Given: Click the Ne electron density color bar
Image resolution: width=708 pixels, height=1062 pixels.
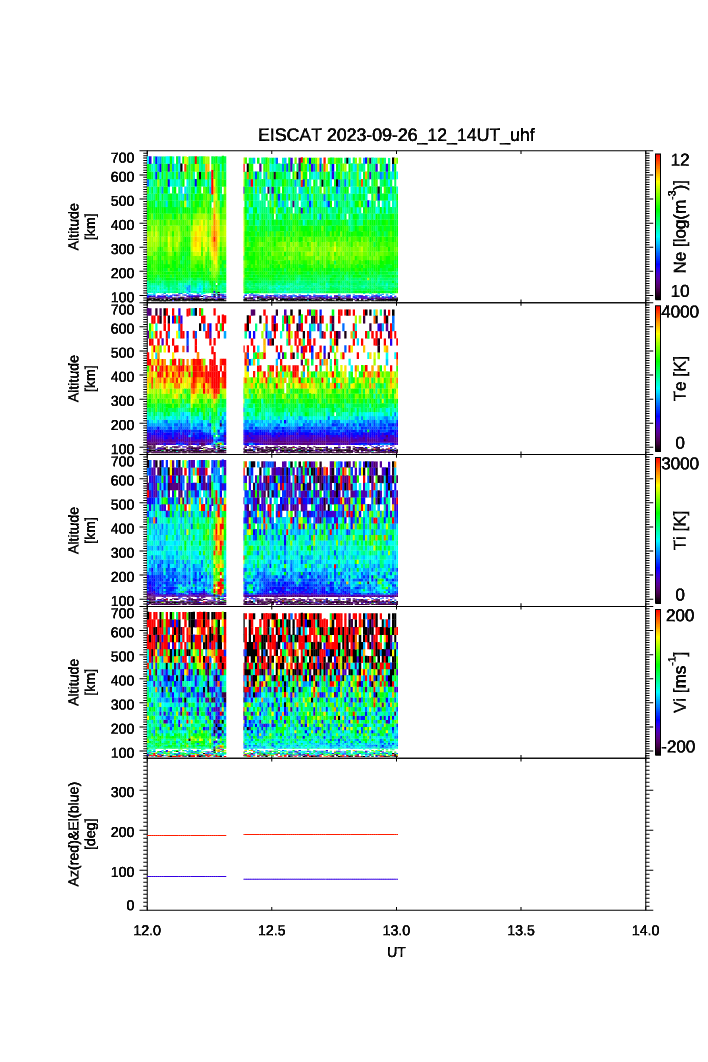Looking at the screenshot, I should (x=657, y=226).
